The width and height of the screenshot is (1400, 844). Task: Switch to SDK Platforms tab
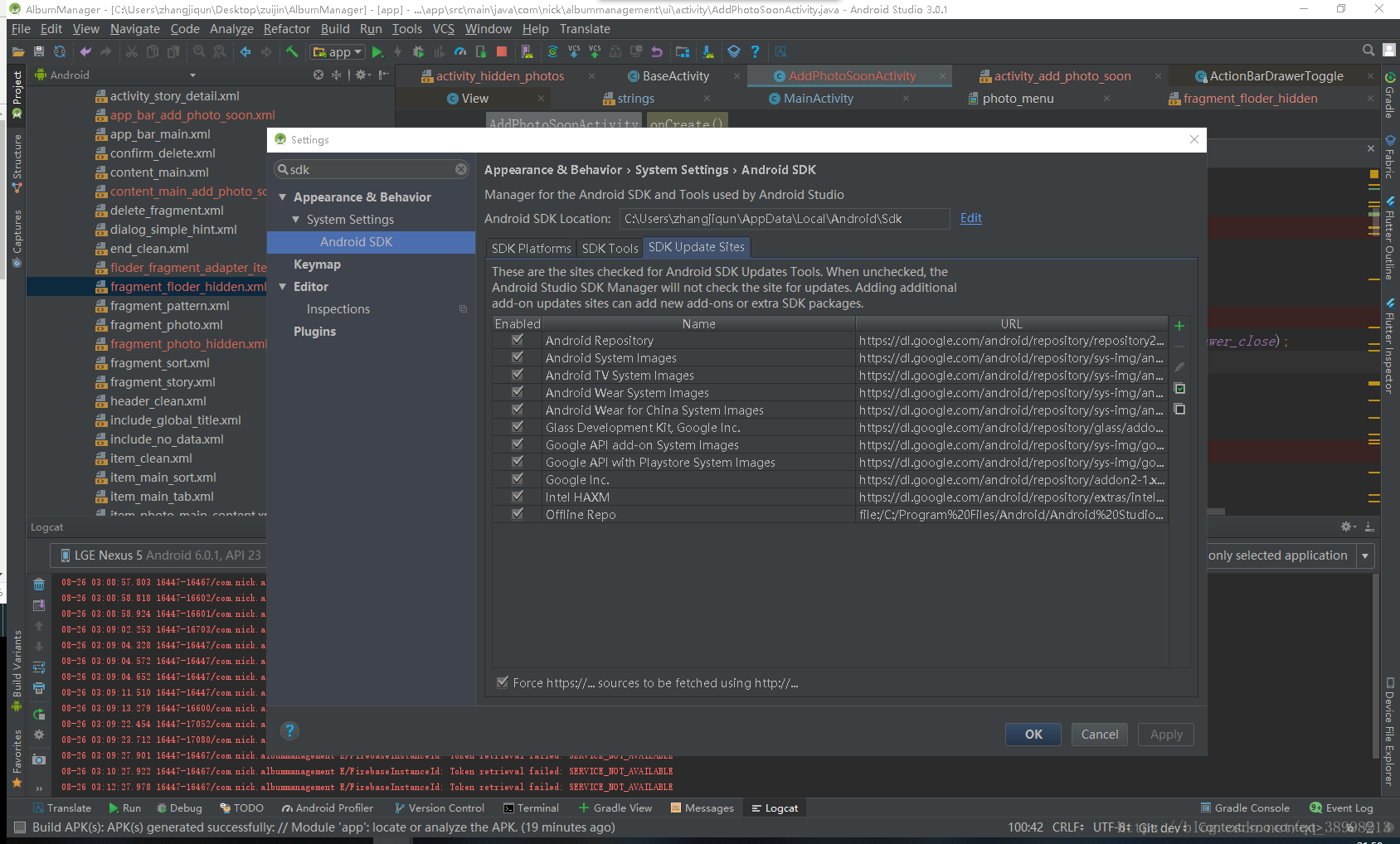coord(531,248)
